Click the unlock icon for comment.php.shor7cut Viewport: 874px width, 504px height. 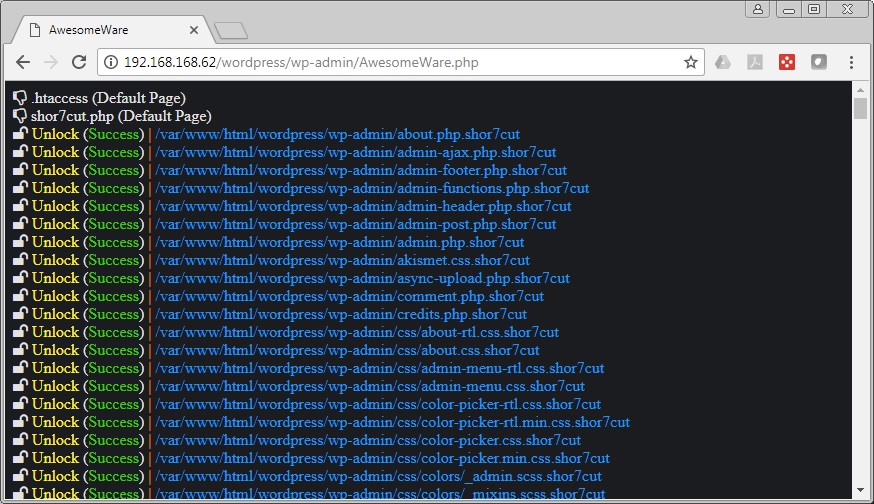tap(21, 295)
